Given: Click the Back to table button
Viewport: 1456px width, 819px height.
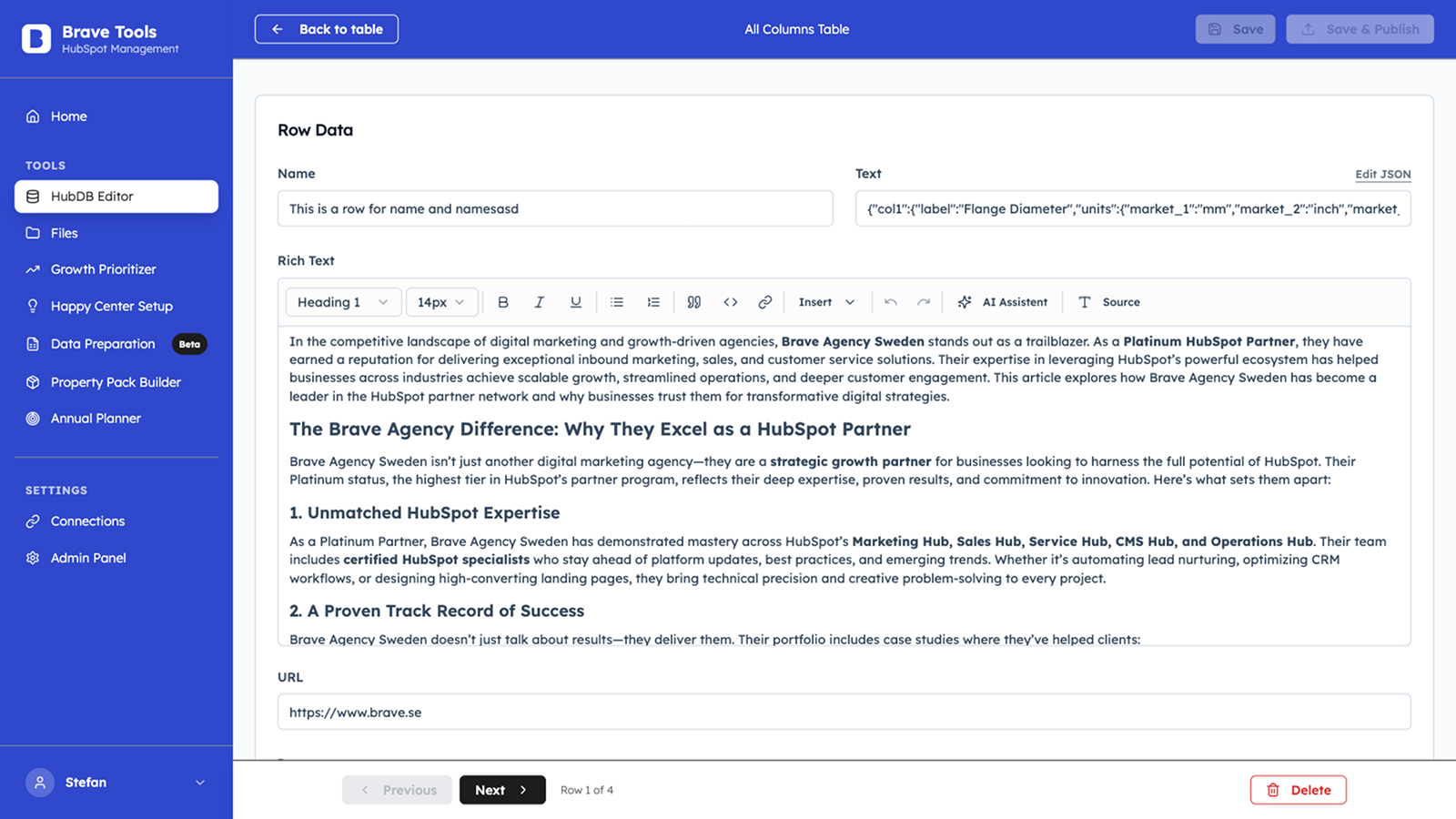Looking at the screenshot, I should click(327, 29).
